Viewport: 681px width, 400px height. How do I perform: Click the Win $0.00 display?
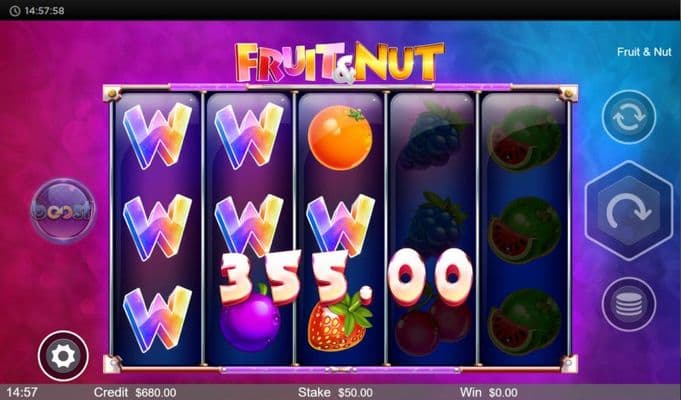[x=489, y=393]
